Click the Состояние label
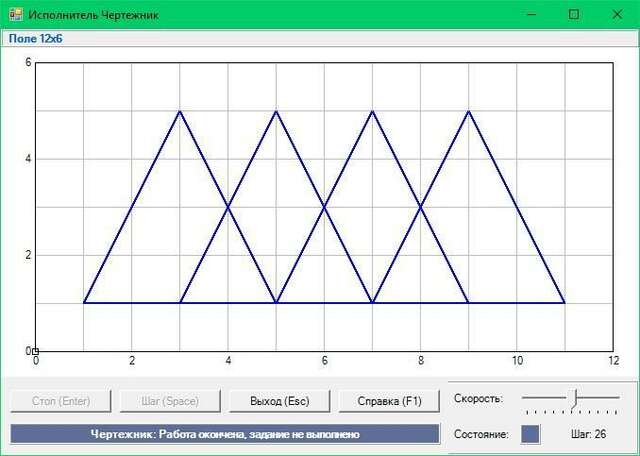The height and width of the screenshot is (456, 640). point(481,434)
